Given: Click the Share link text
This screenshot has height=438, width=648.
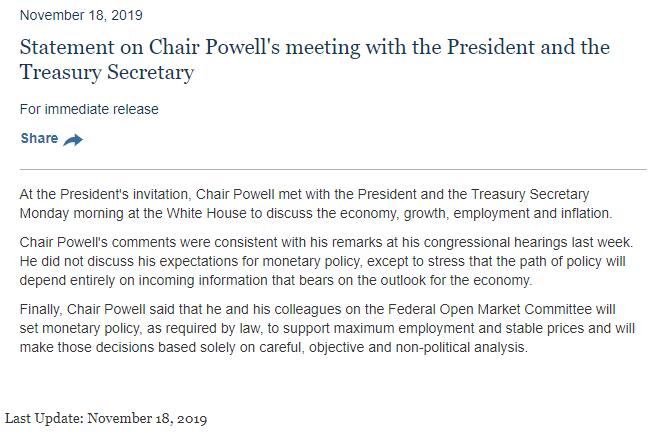Looking at the screenshot, I should pyautogui.click(x=39, y=139).
